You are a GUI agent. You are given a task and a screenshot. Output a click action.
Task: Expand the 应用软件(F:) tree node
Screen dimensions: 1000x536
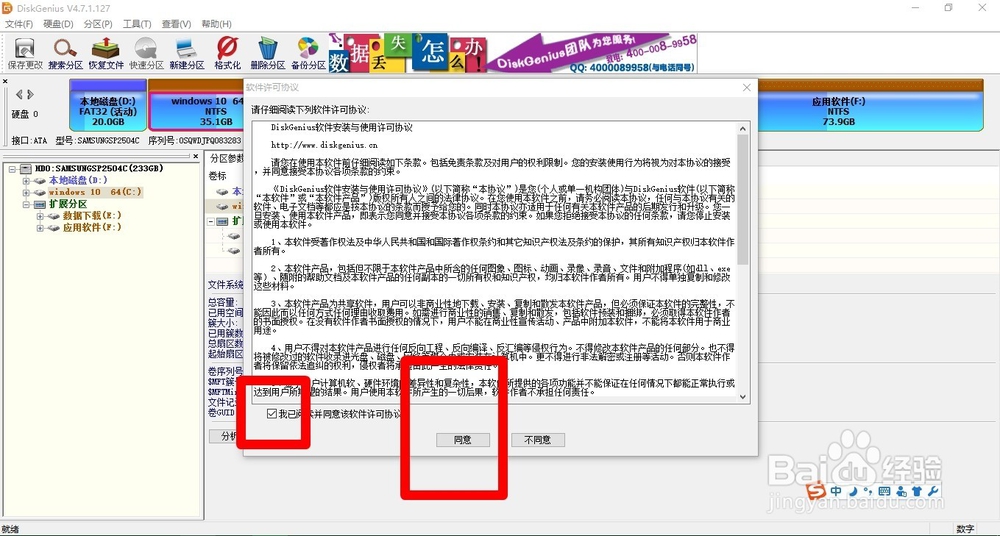(x=40, y=227)
